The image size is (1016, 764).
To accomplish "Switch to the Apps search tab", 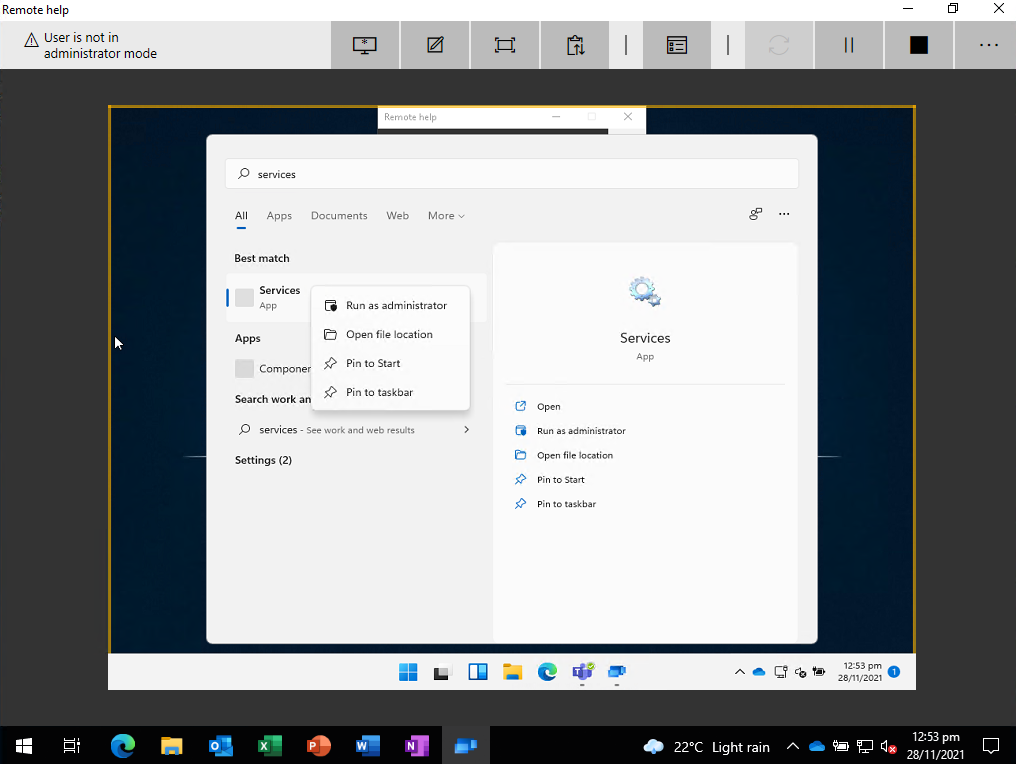I will (279, 216).
